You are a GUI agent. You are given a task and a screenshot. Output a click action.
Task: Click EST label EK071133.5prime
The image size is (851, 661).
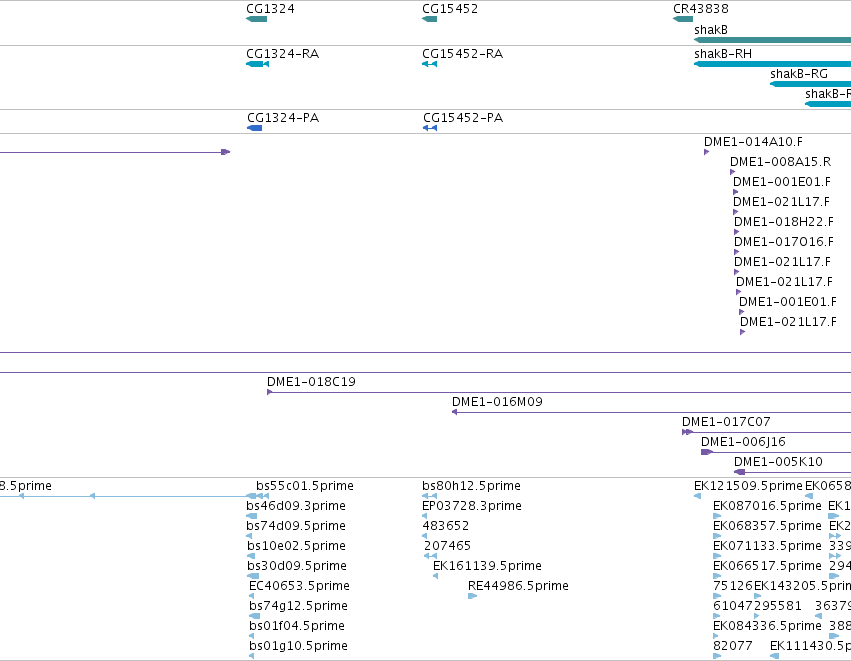coord(767,546)
